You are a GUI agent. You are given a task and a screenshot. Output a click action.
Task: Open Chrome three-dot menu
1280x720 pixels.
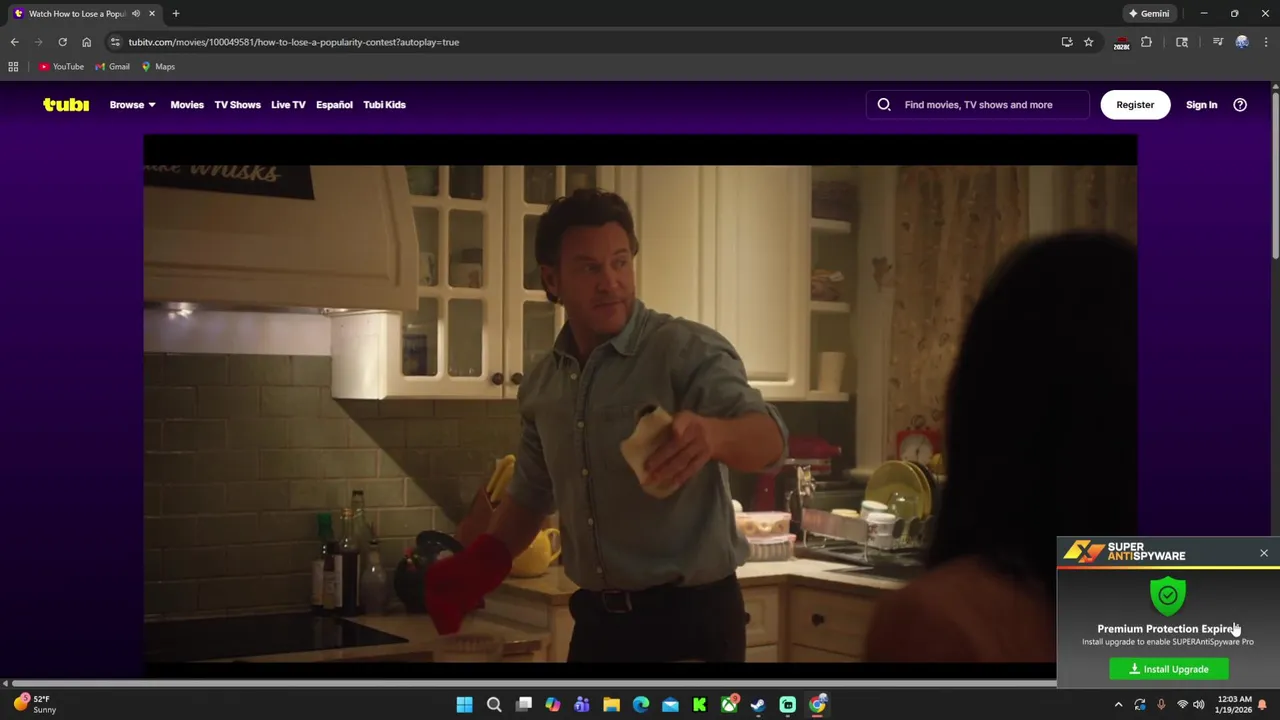pyautogui.click(x=1266, y=42)
